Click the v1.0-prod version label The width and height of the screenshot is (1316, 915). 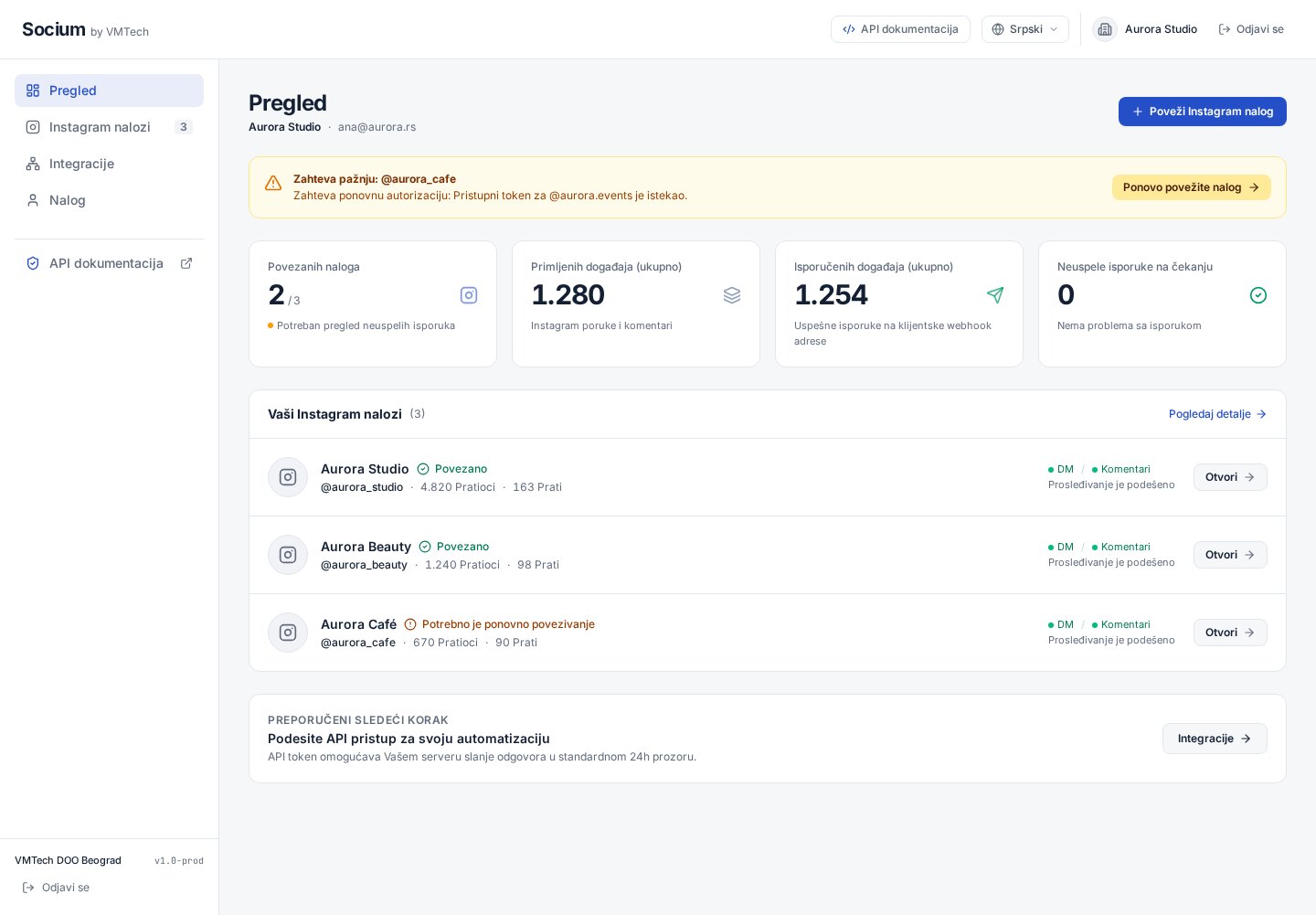179,860
